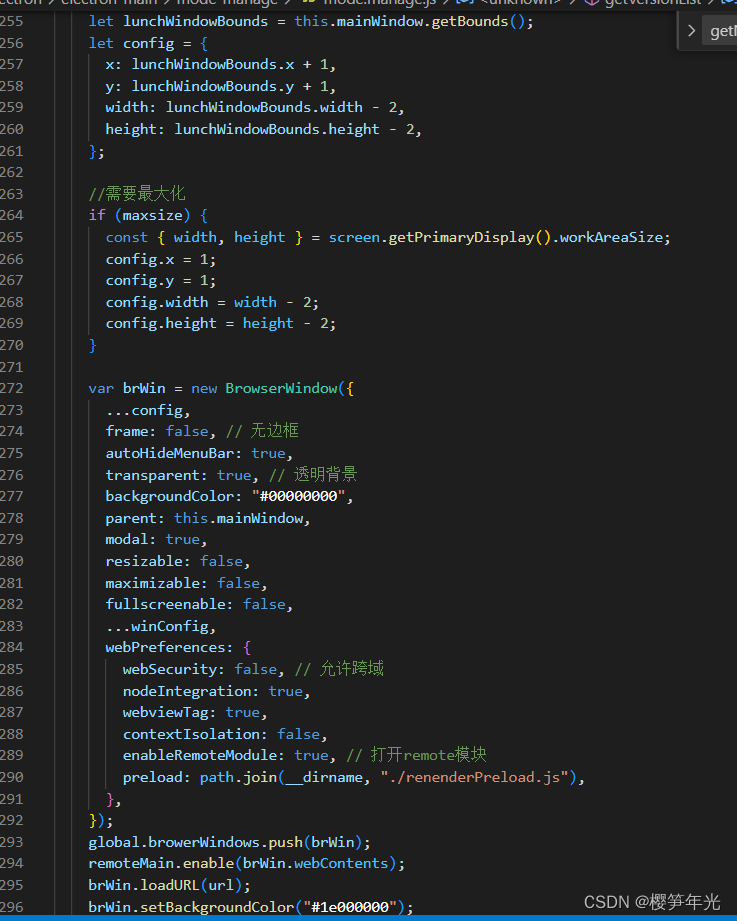Image resolution: width=737 pixels, height=921 pixels.
Task: Click the '...winConfig,' spread line
Action: click(160, 626)
